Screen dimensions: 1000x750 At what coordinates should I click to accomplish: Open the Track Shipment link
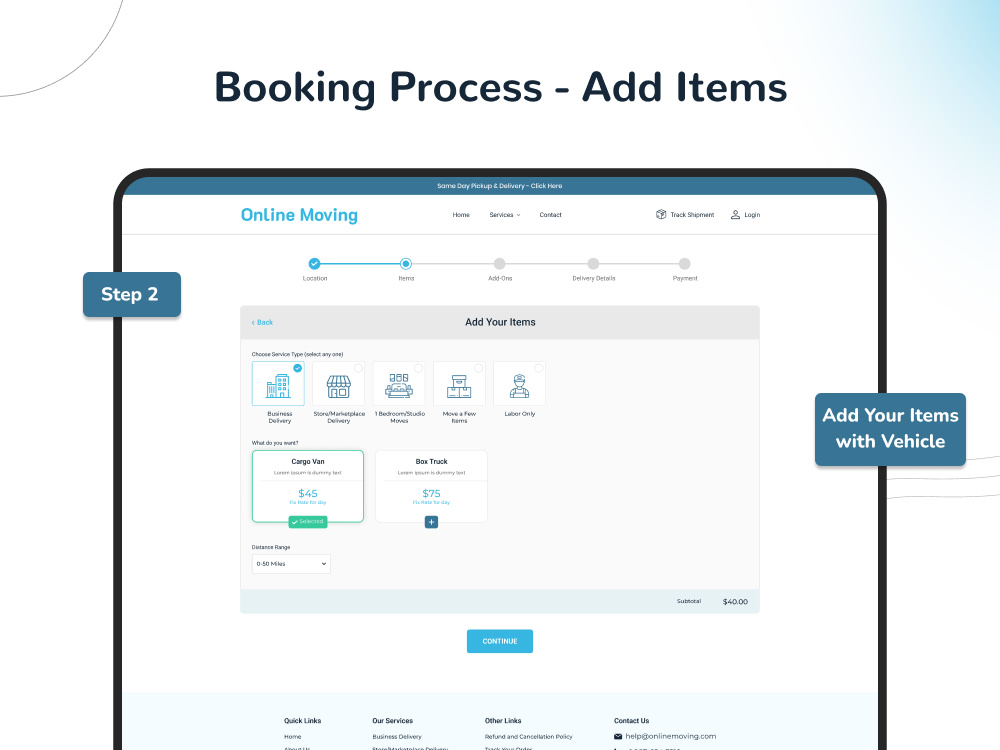(x=692, y=215)
